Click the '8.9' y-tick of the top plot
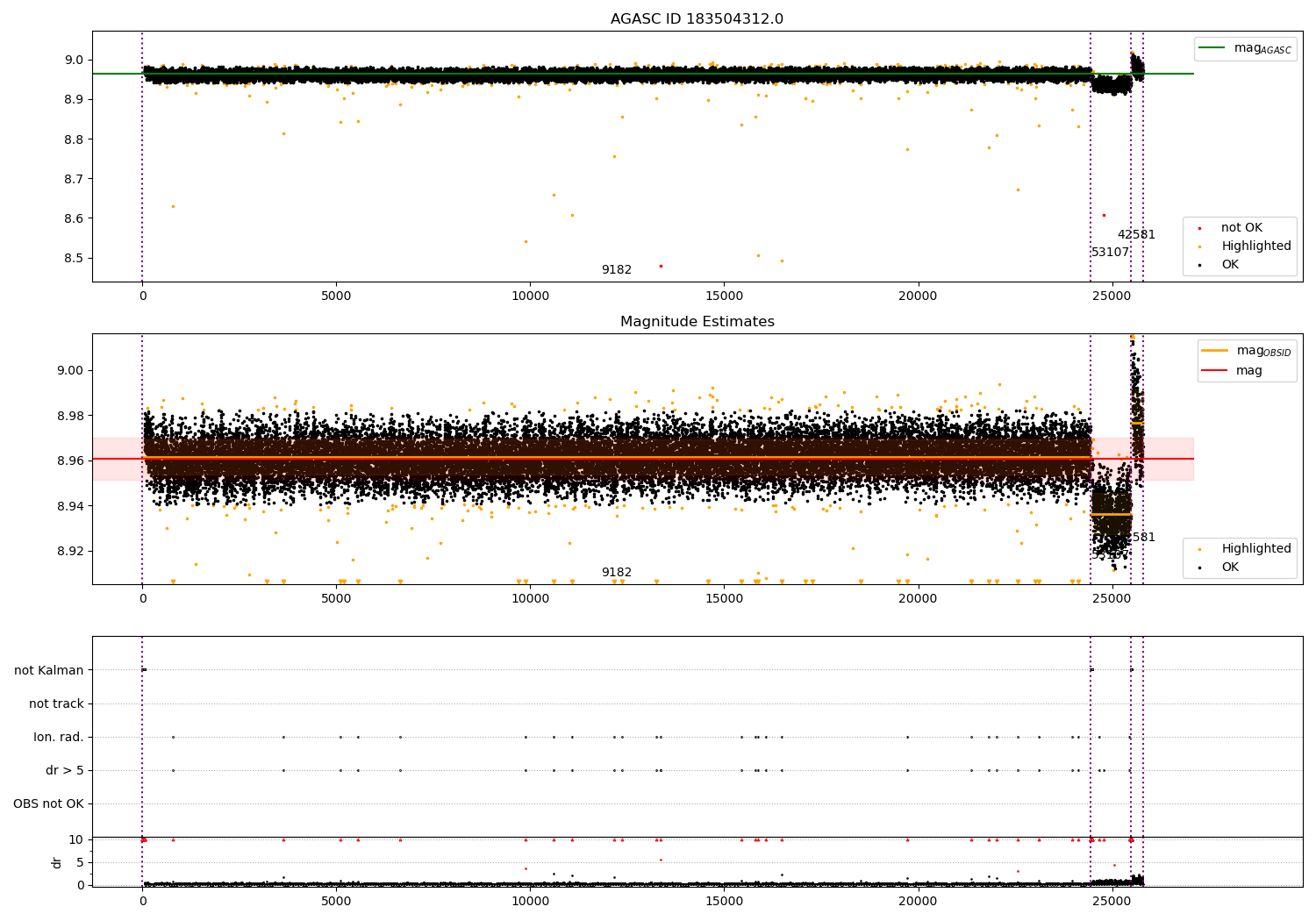 [74, 99]
